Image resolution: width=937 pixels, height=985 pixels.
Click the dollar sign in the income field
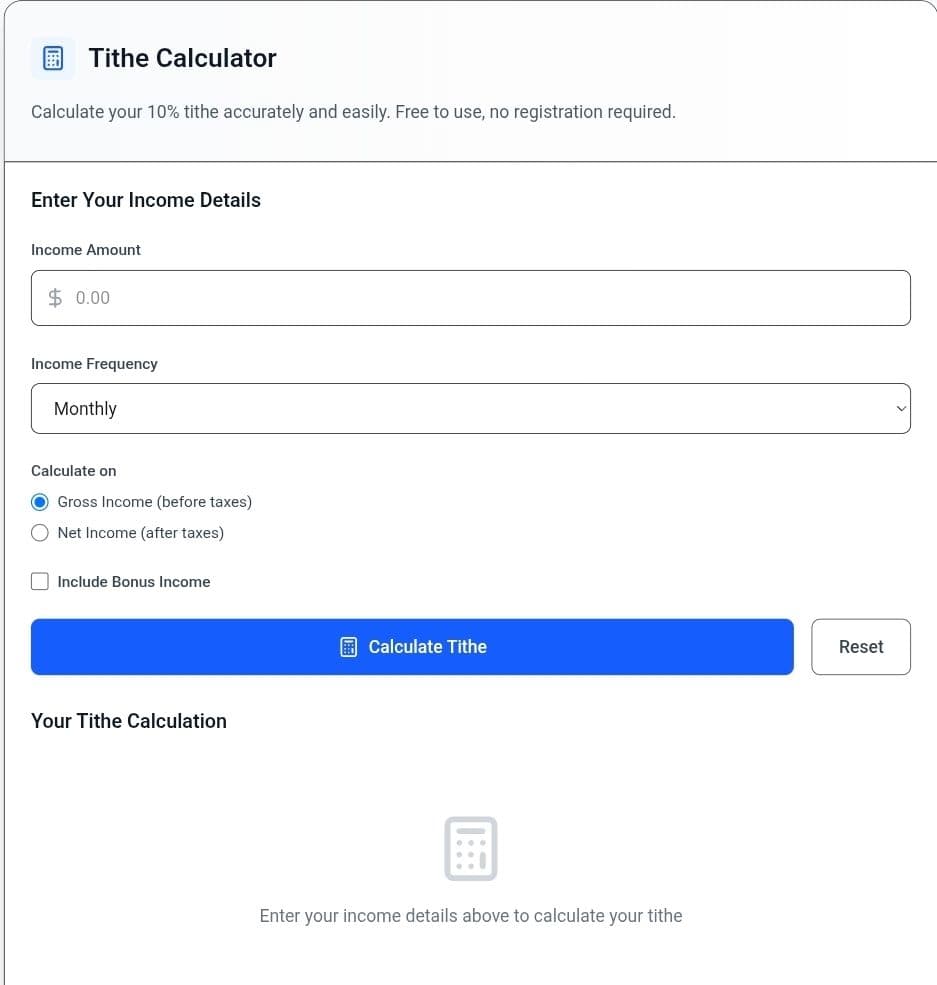pos(55,297)
